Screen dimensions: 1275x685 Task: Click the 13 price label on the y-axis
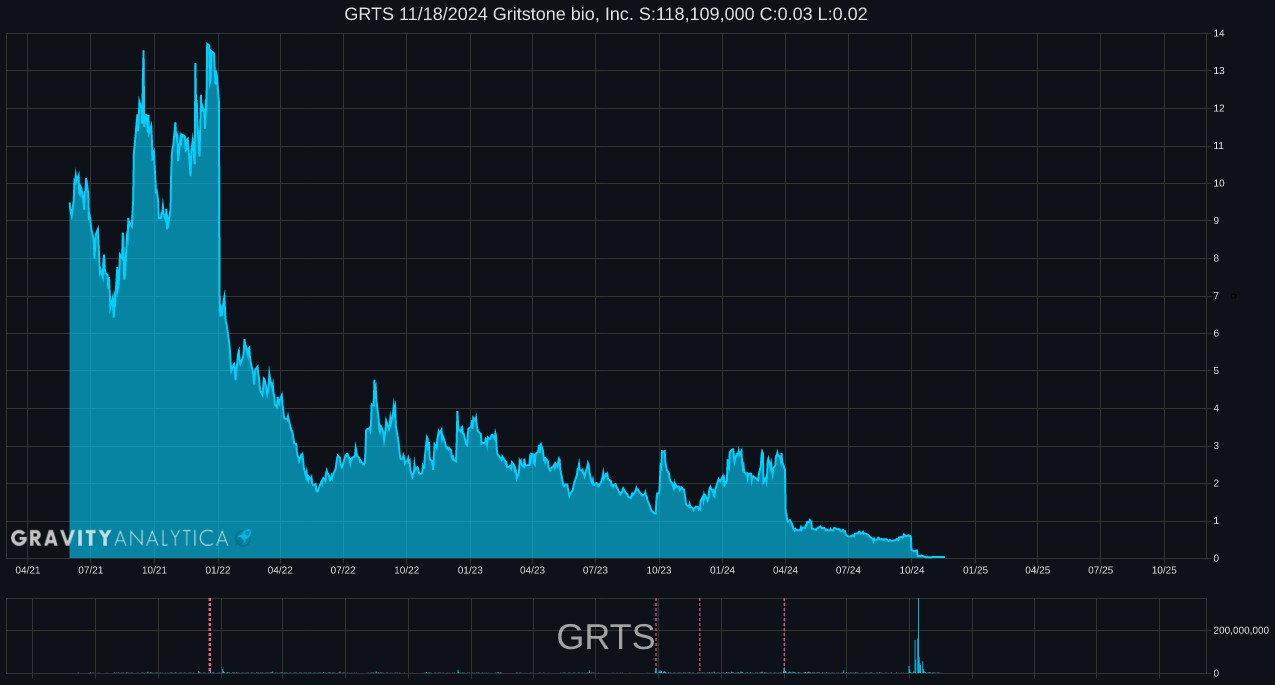click(1219, 71)
